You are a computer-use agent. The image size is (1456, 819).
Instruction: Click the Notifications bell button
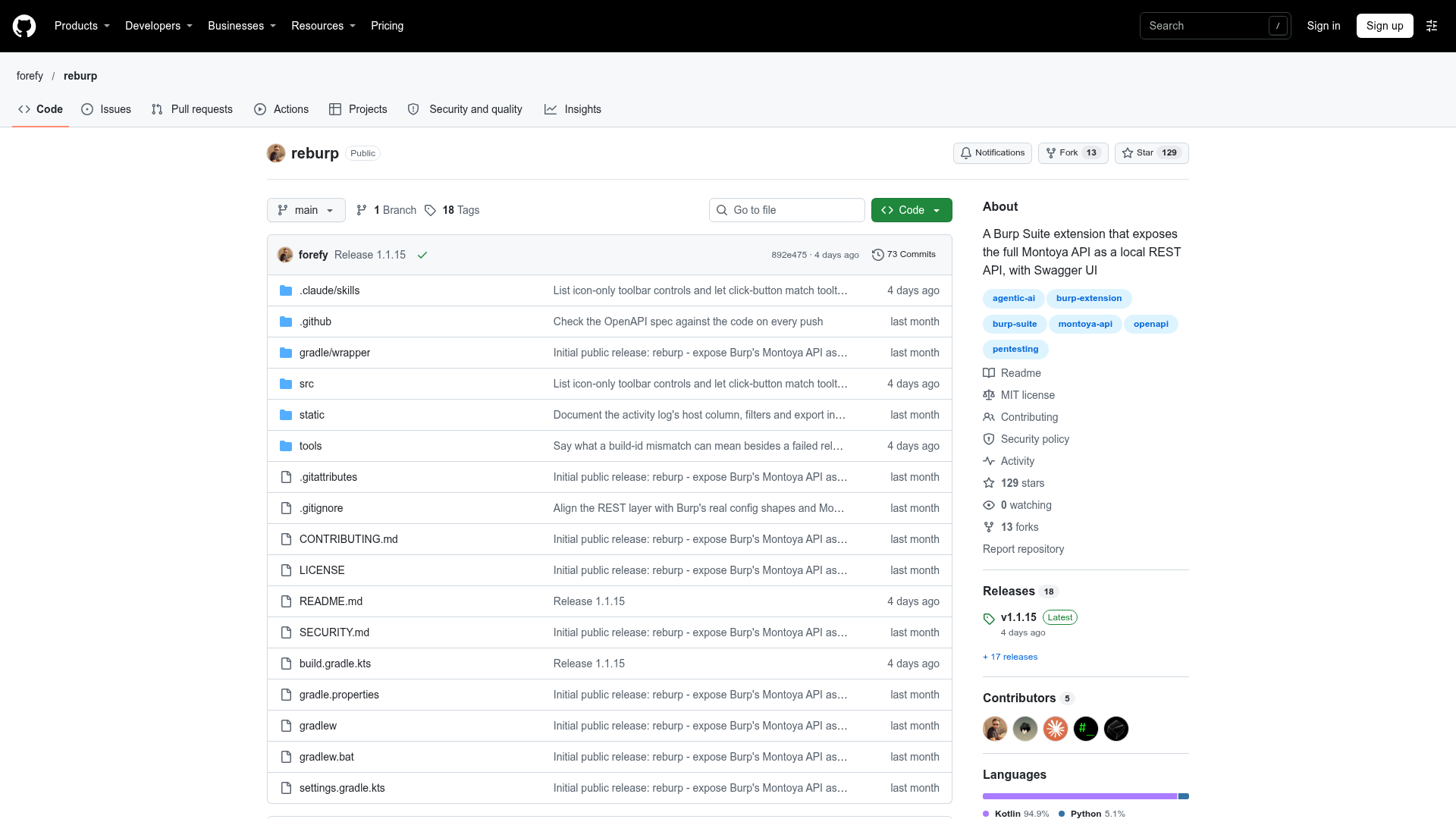tap(992, 153)
